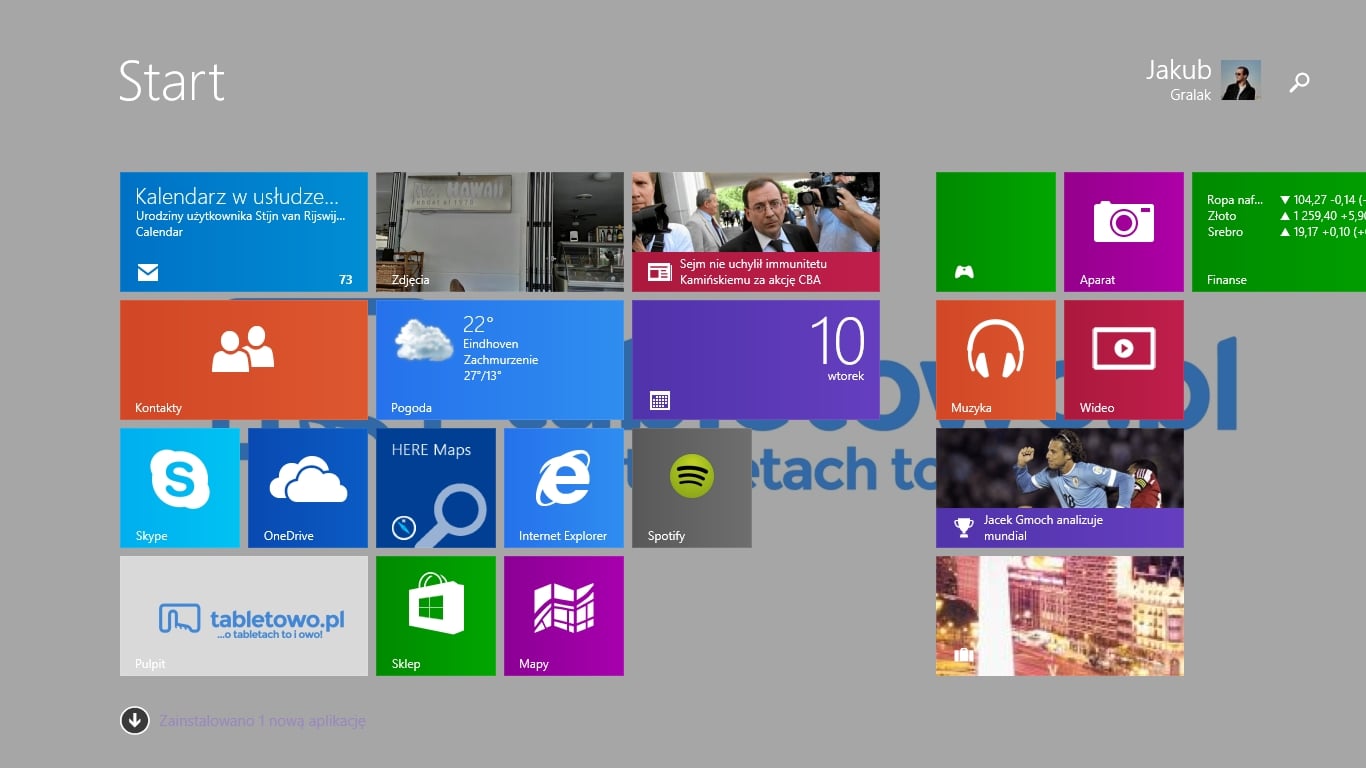Open the news tile about Kamiński immunity

756,232
